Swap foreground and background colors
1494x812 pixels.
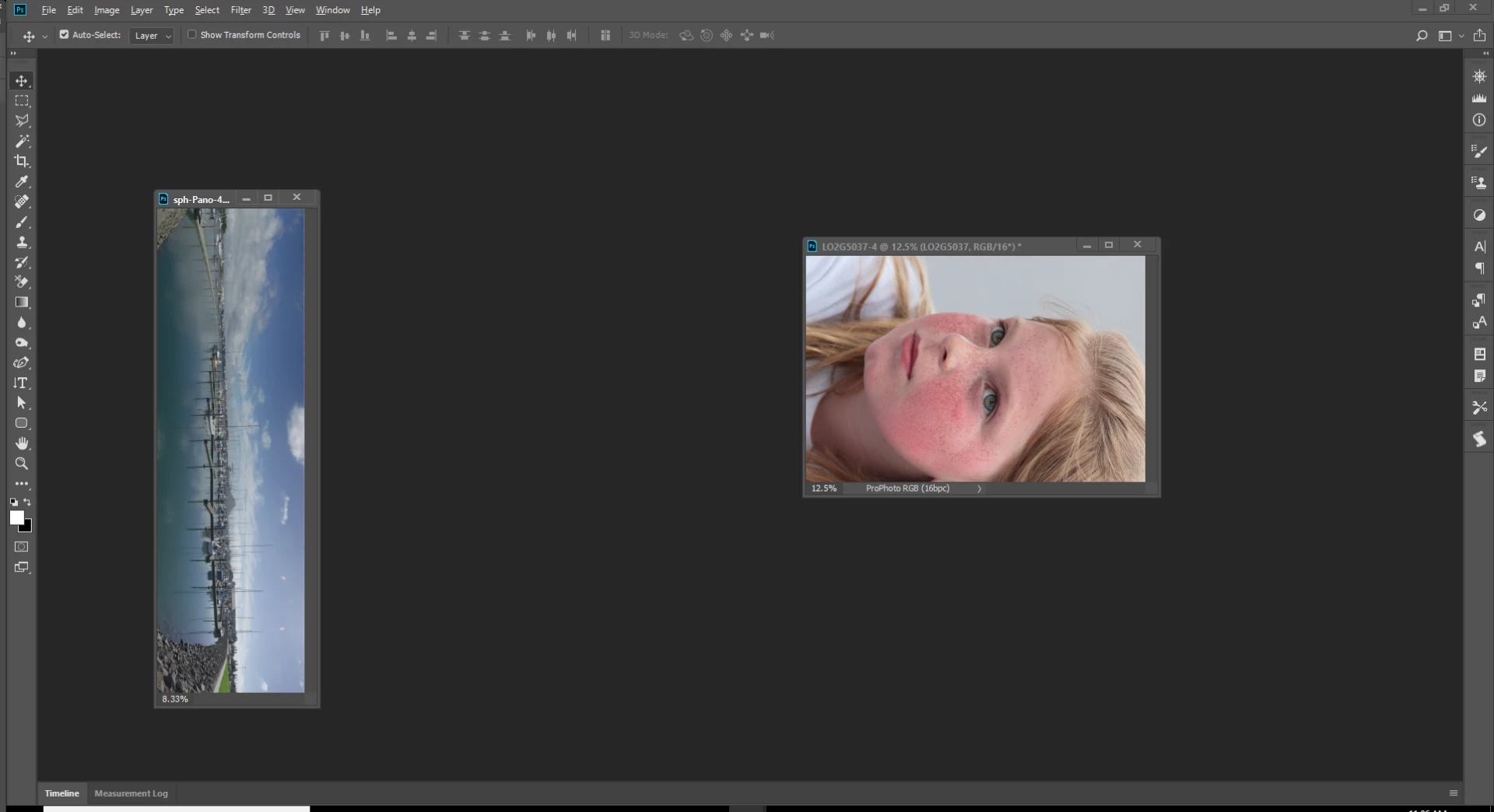click(x=28, y=502)
